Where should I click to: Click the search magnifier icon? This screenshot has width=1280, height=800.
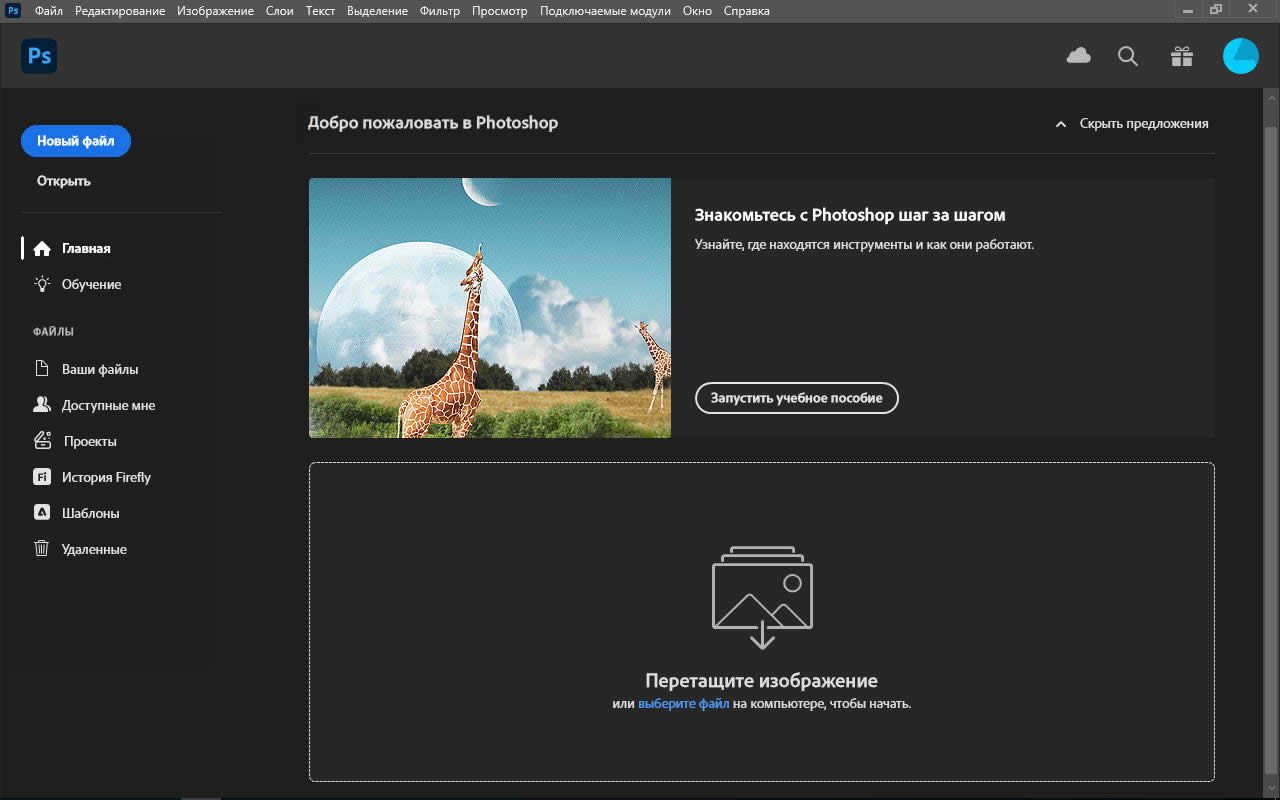coord(1128,57)
